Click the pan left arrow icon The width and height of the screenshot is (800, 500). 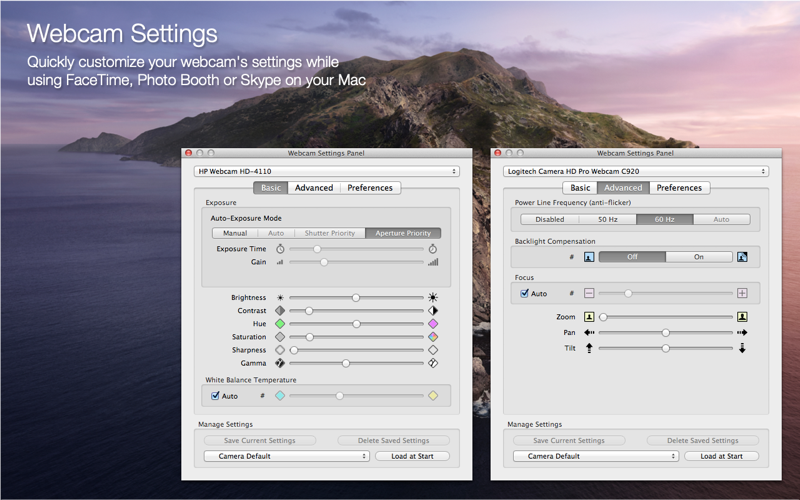[x=589, y=333]
